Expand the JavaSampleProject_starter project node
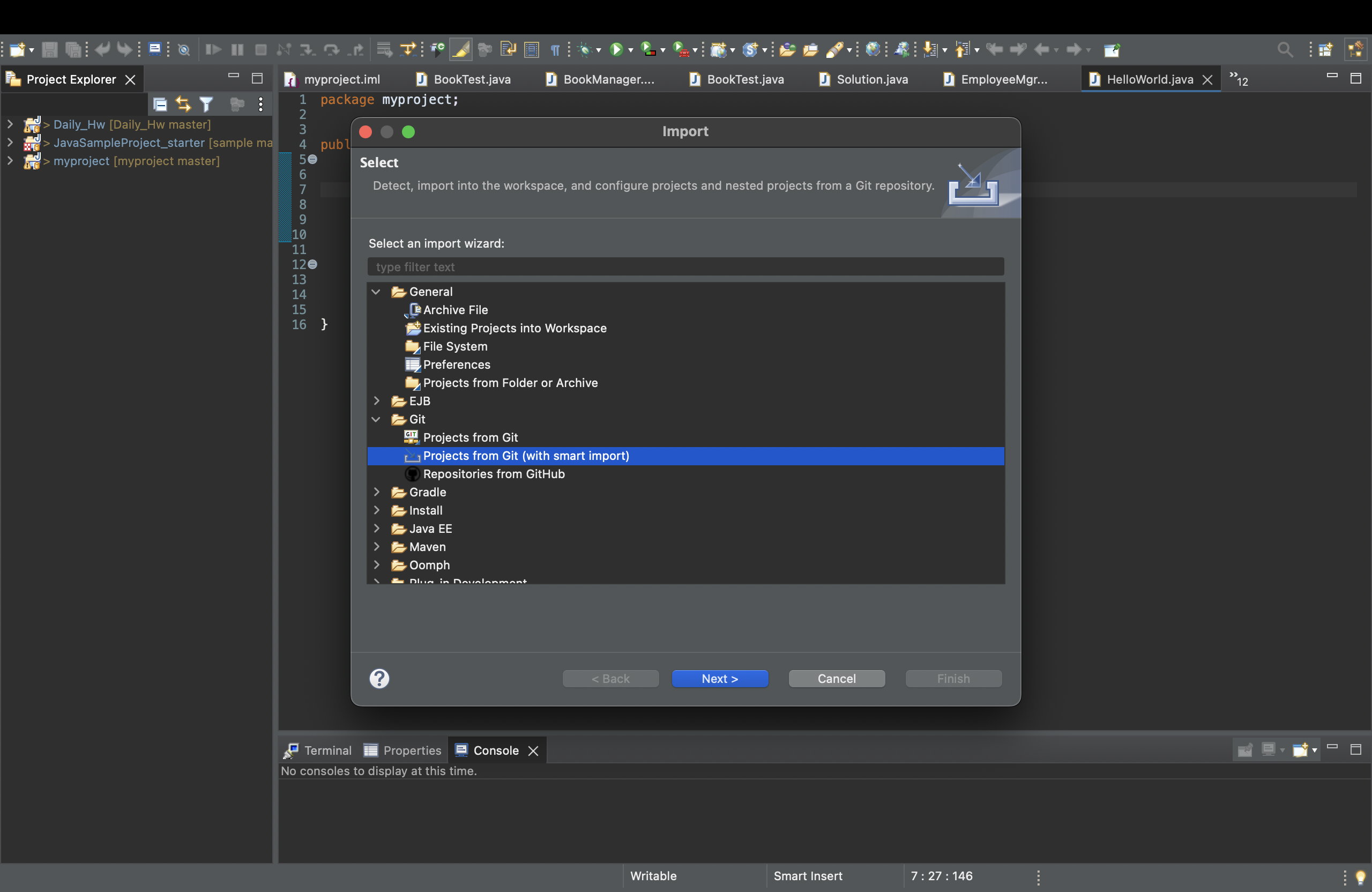Viewport: 1372px width, 892px height. pos(10,143)
